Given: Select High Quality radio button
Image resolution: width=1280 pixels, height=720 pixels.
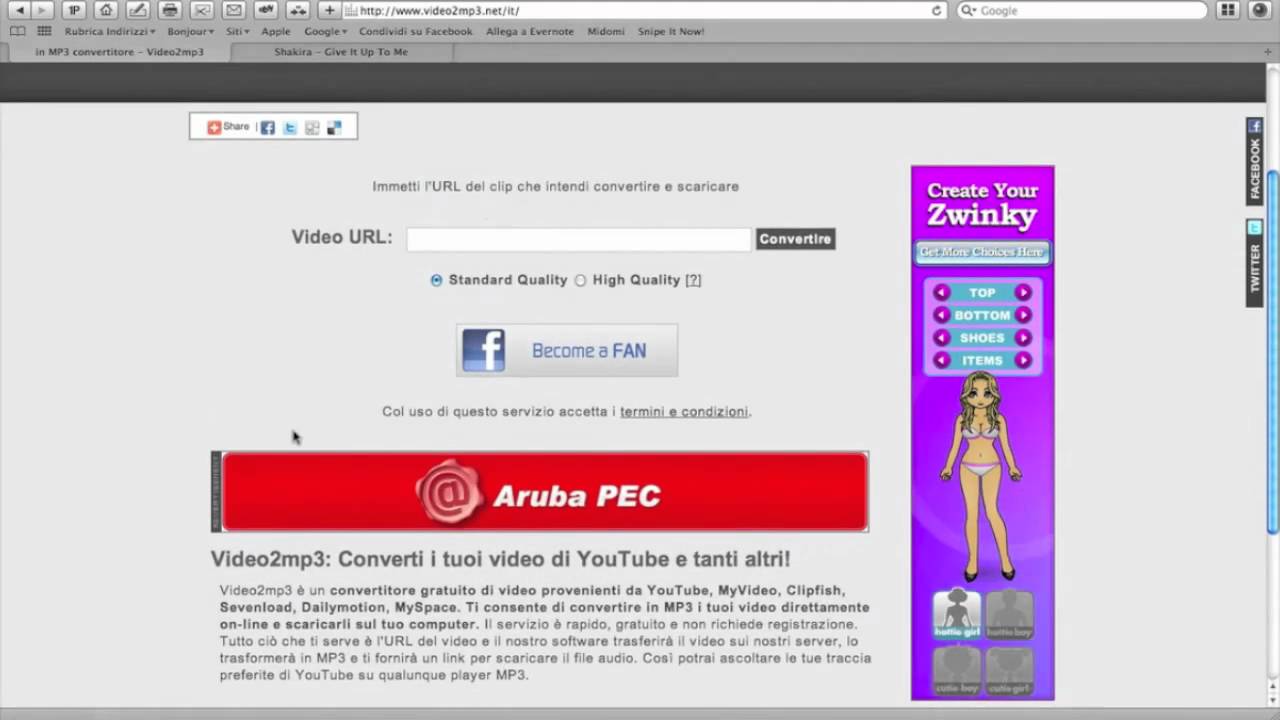Looking at the screenshot, I should click(580, 280).
